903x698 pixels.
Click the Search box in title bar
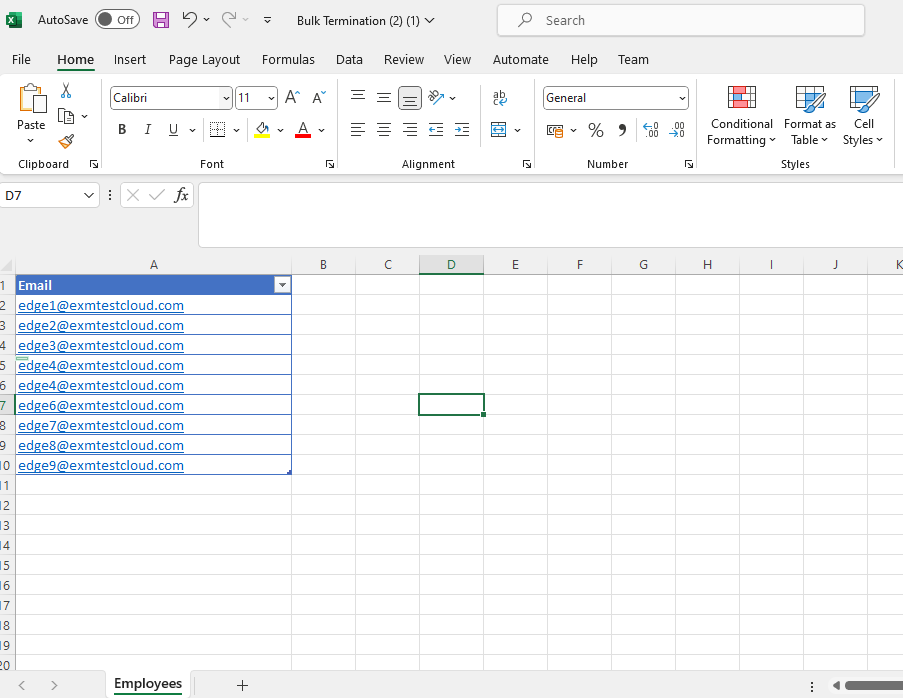click(680, 20)
